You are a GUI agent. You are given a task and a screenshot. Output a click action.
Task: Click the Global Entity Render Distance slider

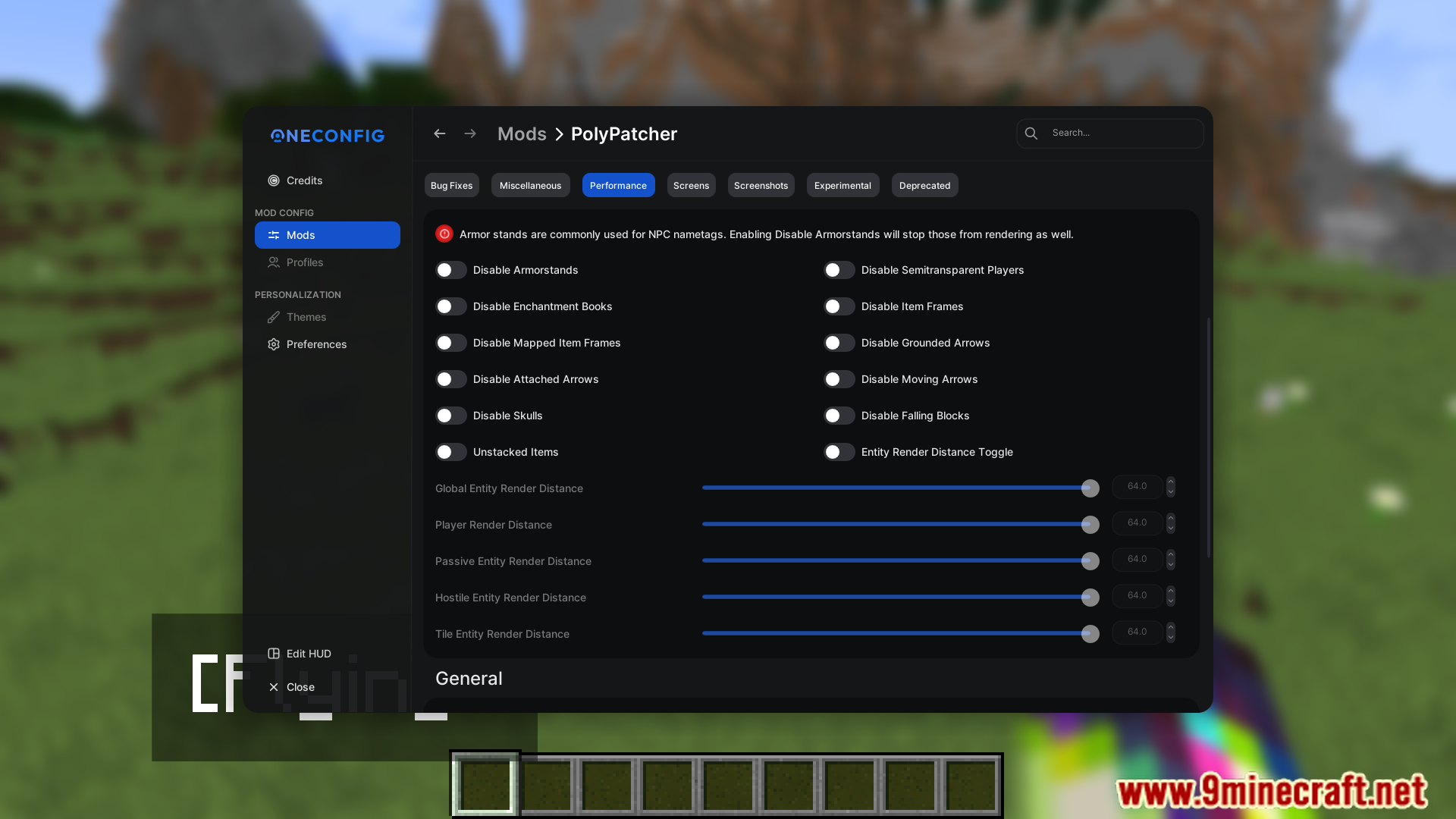point(900,488)
